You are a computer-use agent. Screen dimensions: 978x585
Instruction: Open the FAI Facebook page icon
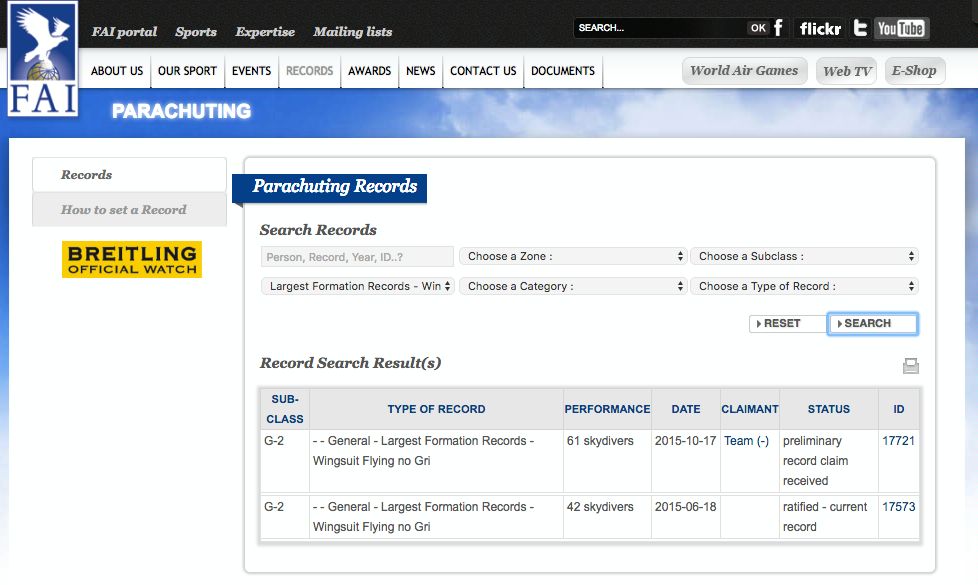click(x=778, y=28)
